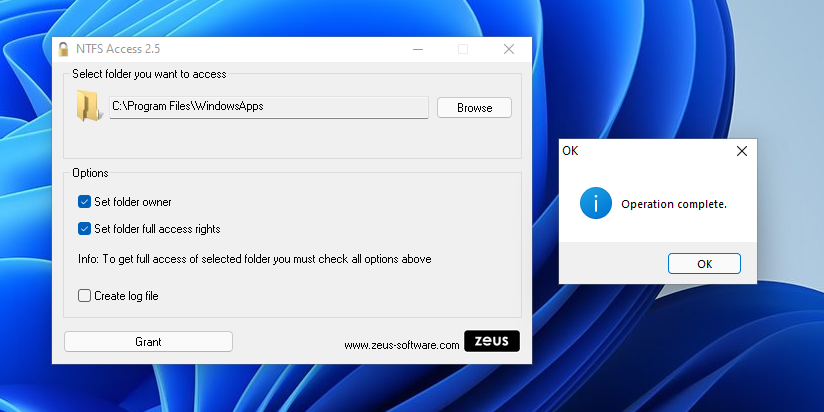Enable the Set folder owner checkbox
824x412 pixels.
(x=85, y=202)
